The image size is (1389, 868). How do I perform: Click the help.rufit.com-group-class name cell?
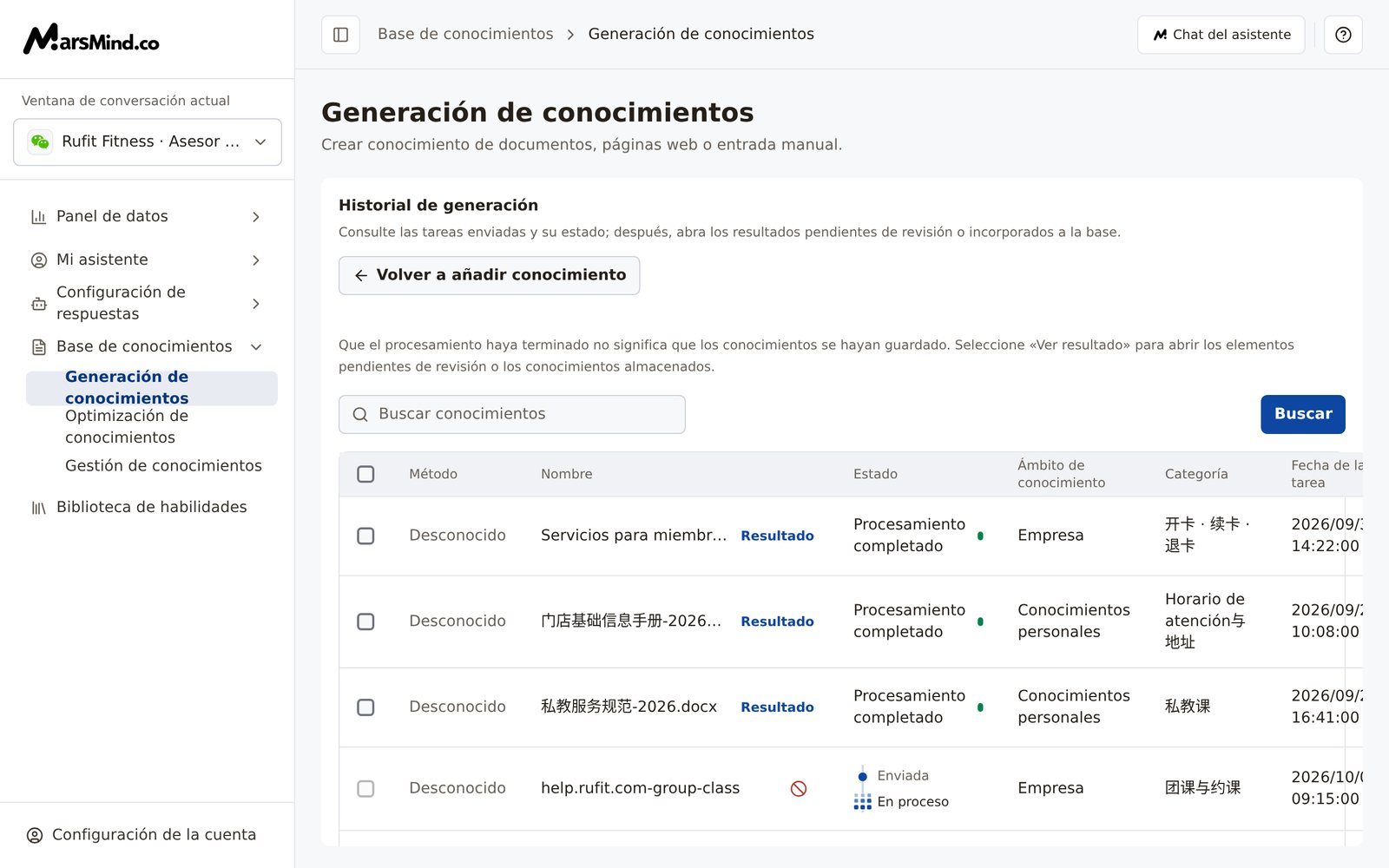coord(640,788)
